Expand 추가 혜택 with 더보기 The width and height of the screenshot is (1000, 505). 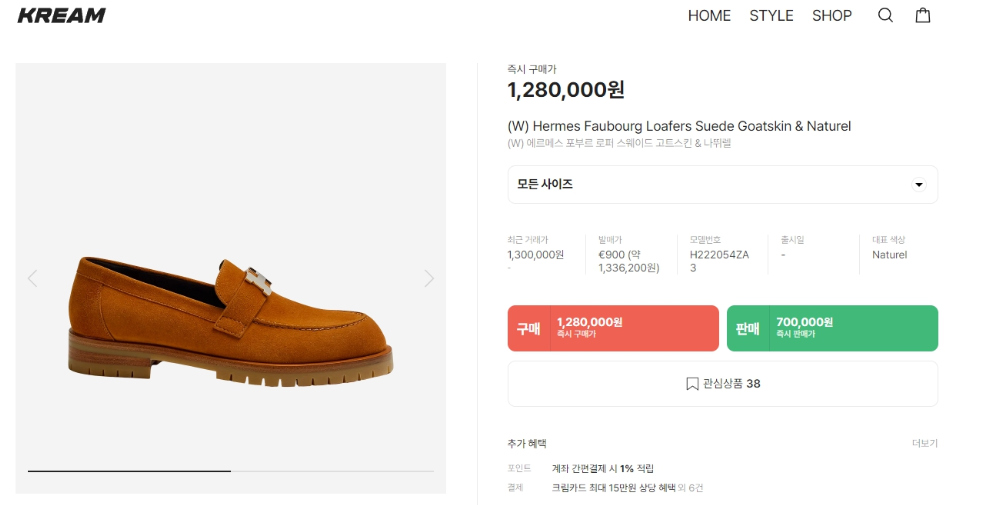[924, 443]
